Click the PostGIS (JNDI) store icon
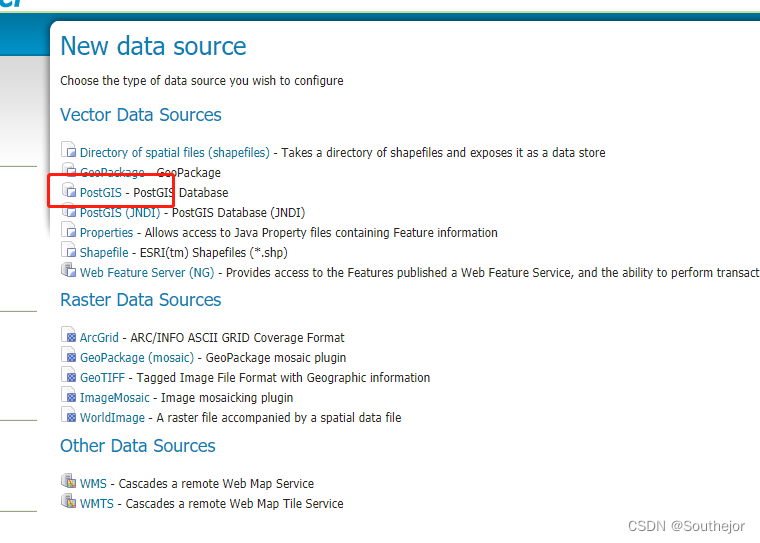 tap(69, 210)
